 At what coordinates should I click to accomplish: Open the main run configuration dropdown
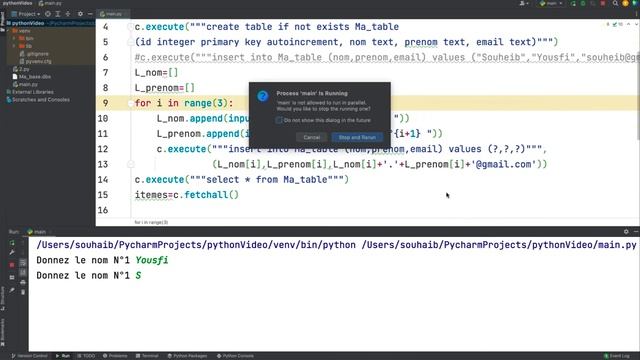[x=551, y=3]
